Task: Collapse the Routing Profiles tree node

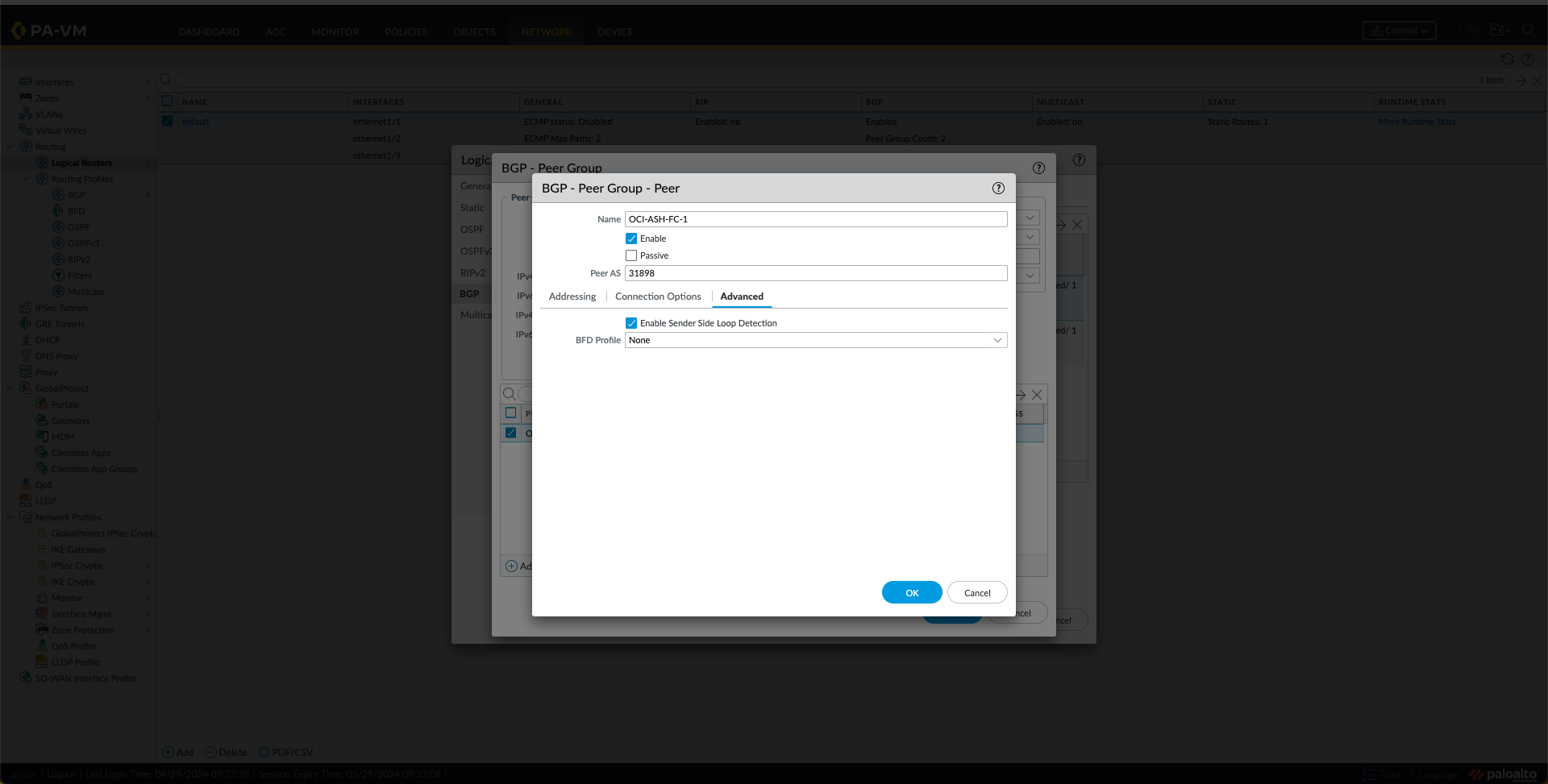Action: pos(27,178)
